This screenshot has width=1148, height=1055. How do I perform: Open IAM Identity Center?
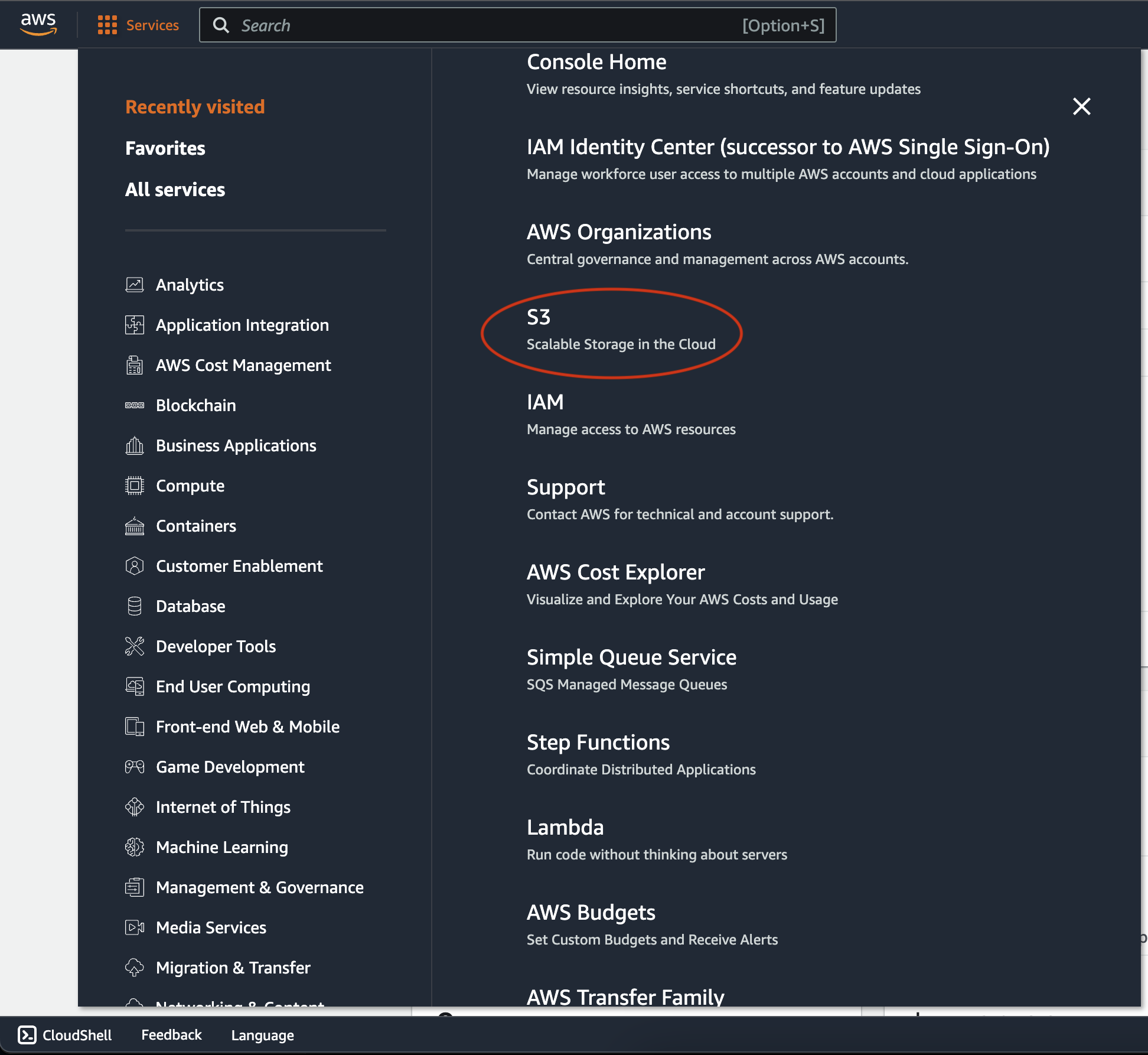[x=788, y=147]
